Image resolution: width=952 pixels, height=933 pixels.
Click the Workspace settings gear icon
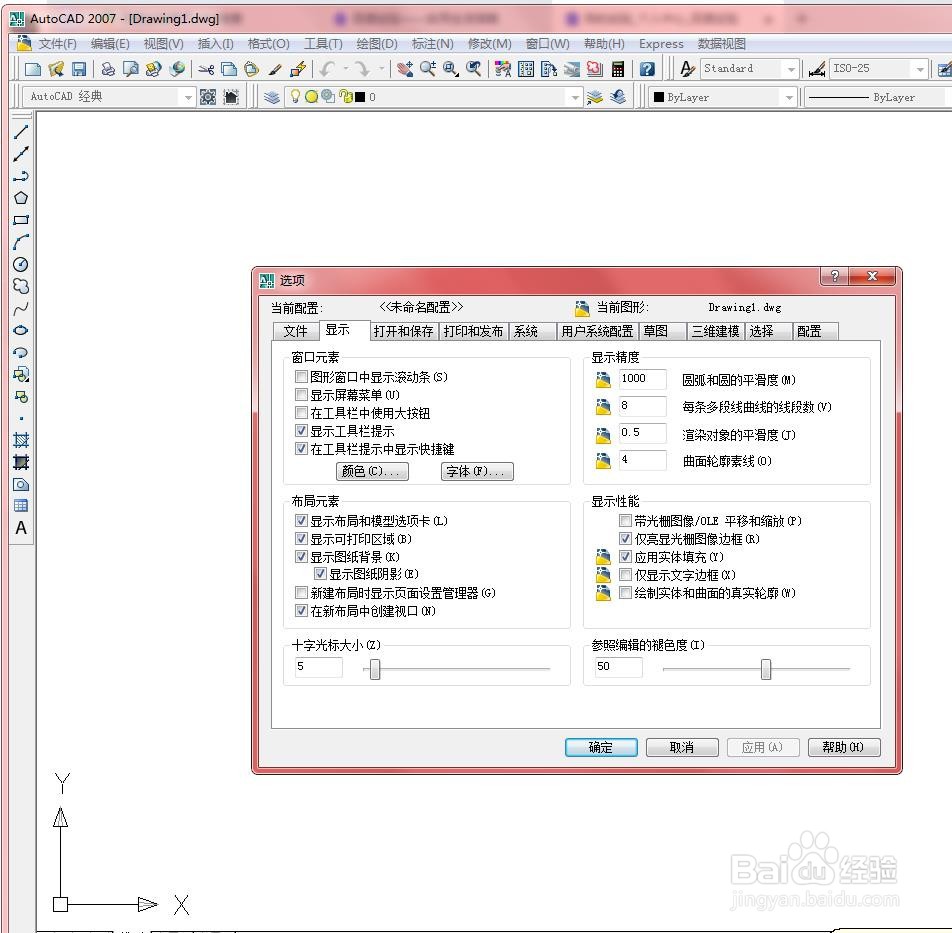click(x=208, y=97)
